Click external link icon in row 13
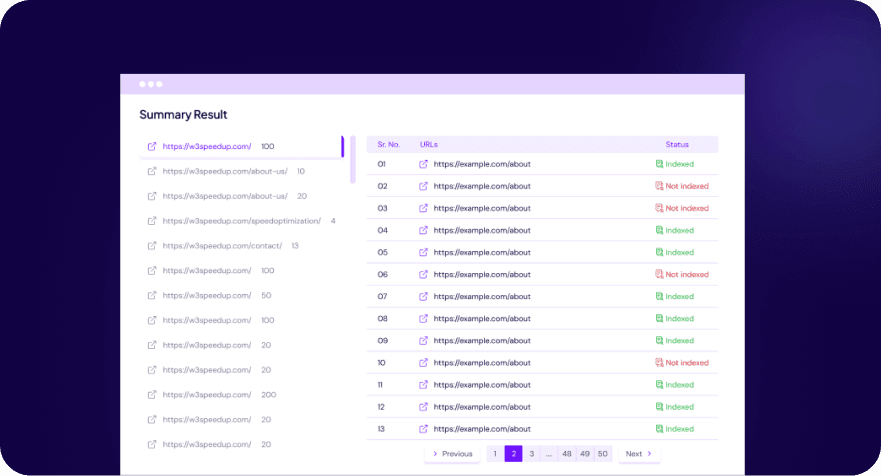881x476 pixels. tap(423, 429)
